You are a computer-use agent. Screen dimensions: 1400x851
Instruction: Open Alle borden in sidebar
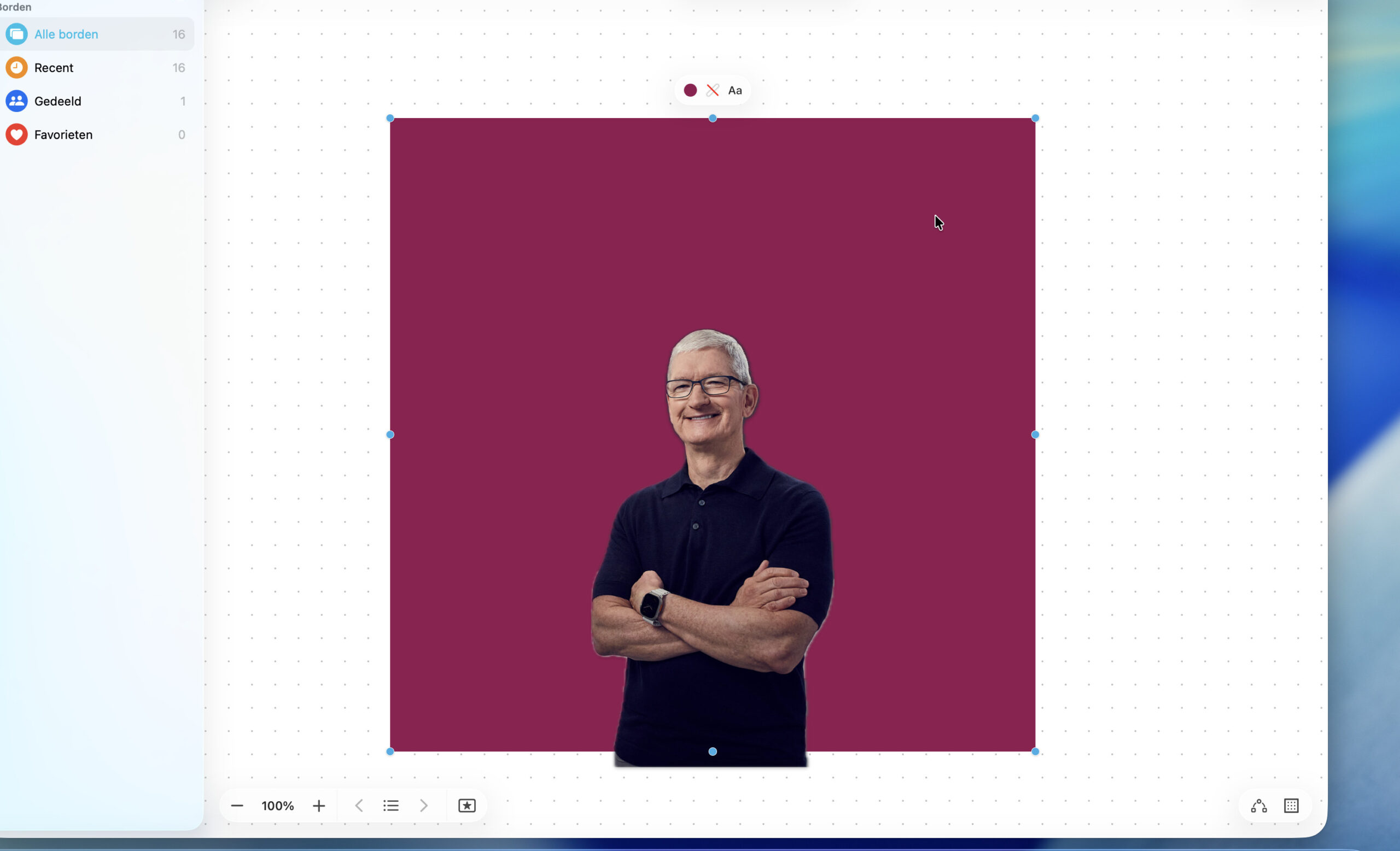[66, 34]
